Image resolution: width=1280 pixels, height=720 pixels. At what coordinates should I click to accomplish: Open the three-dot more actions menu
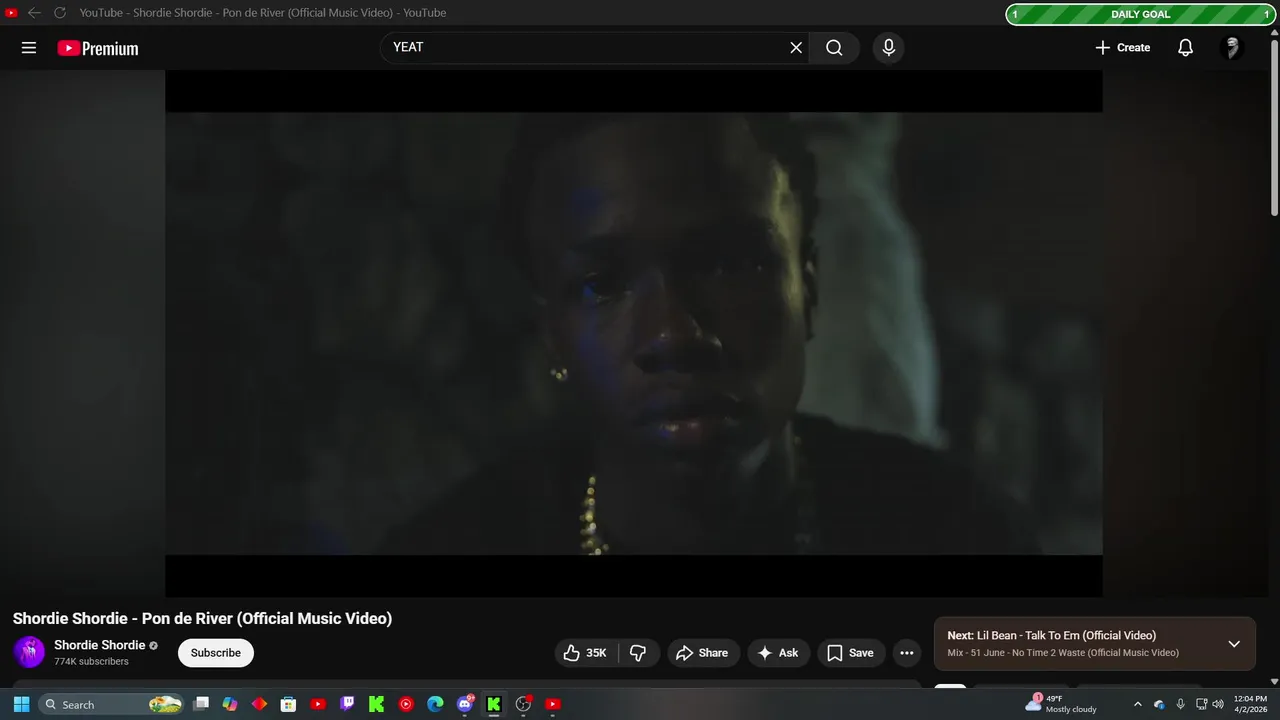[x=907, y=653]
